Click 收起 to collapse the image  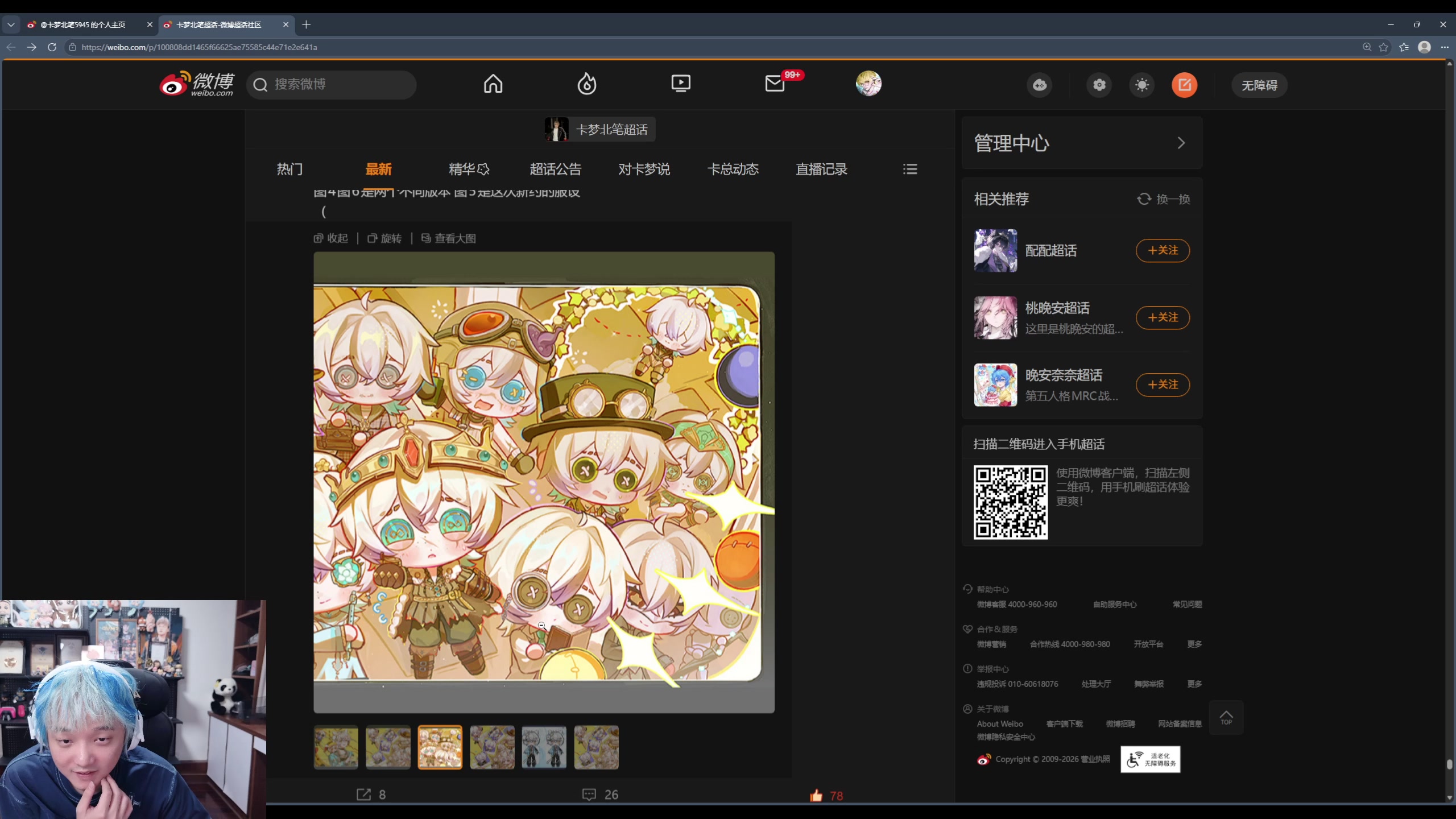(x=331, y=238)
